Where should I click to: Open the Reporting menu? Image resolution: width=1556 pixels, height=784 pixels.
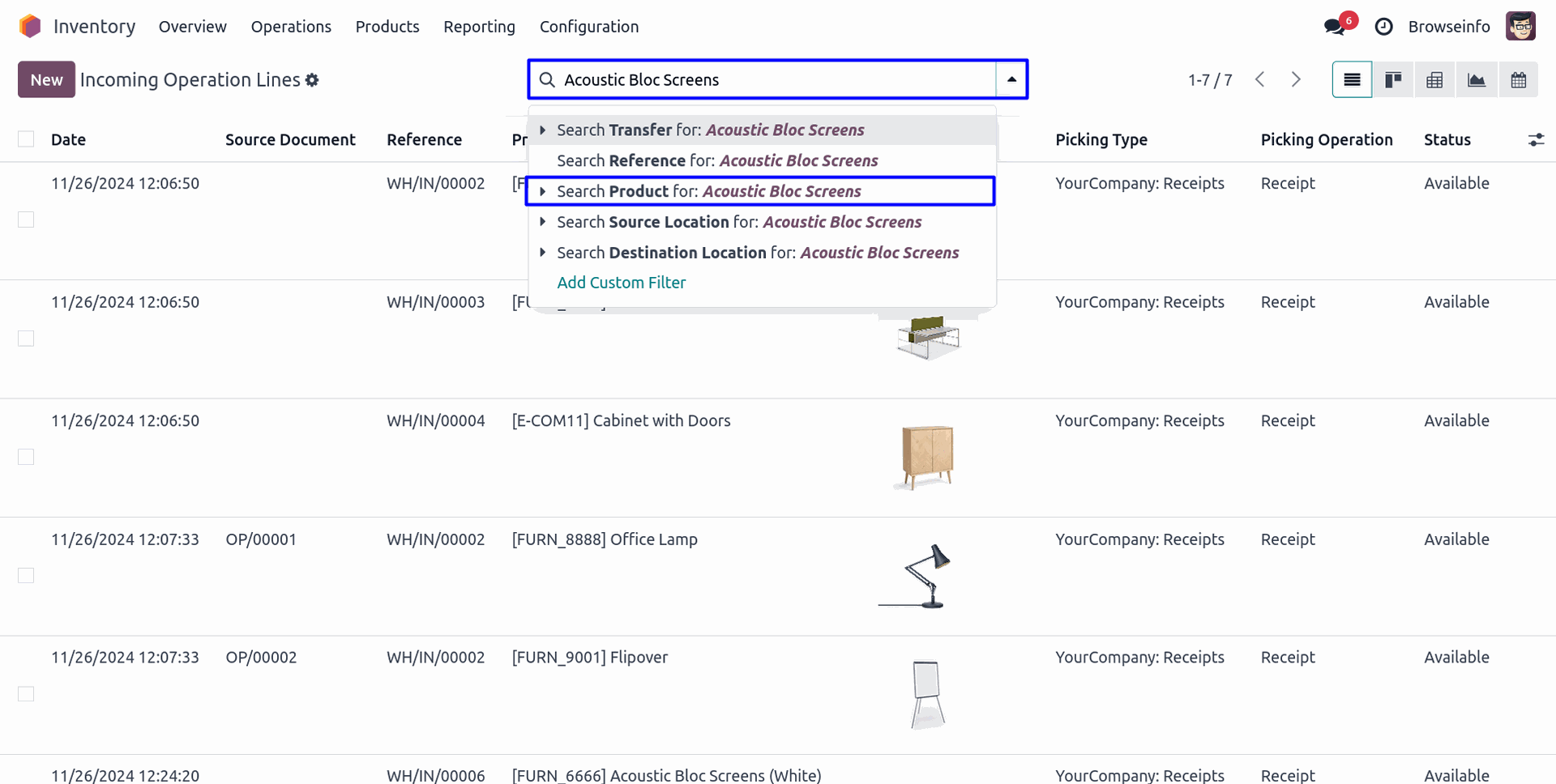click(479, 27)
